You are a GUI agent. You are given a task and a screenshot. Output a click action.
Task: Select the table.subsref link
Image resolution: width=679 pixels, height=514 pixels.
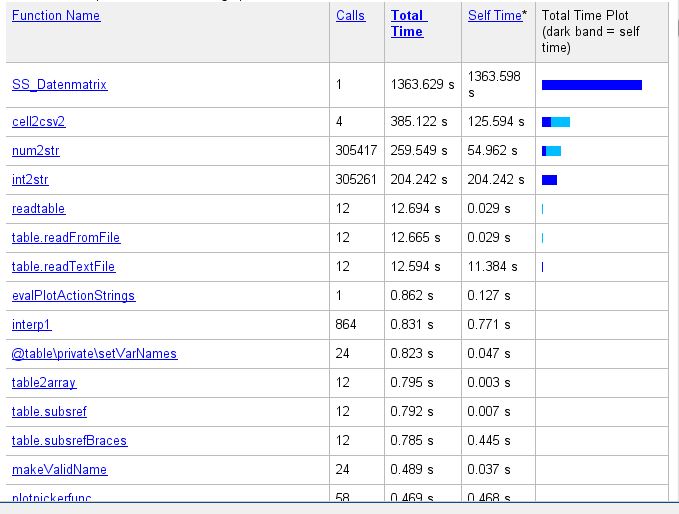(50, 412)
